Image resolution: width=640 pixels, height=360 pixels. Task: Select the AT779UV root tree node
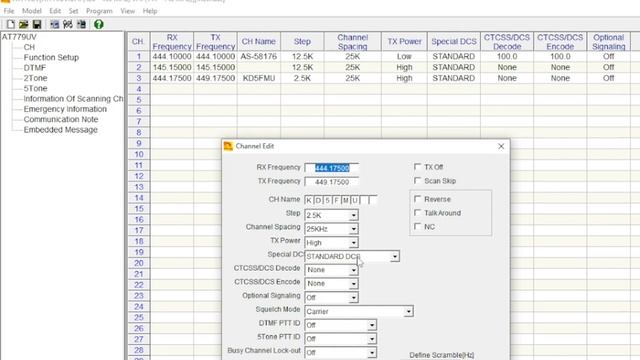coord(19,37)
